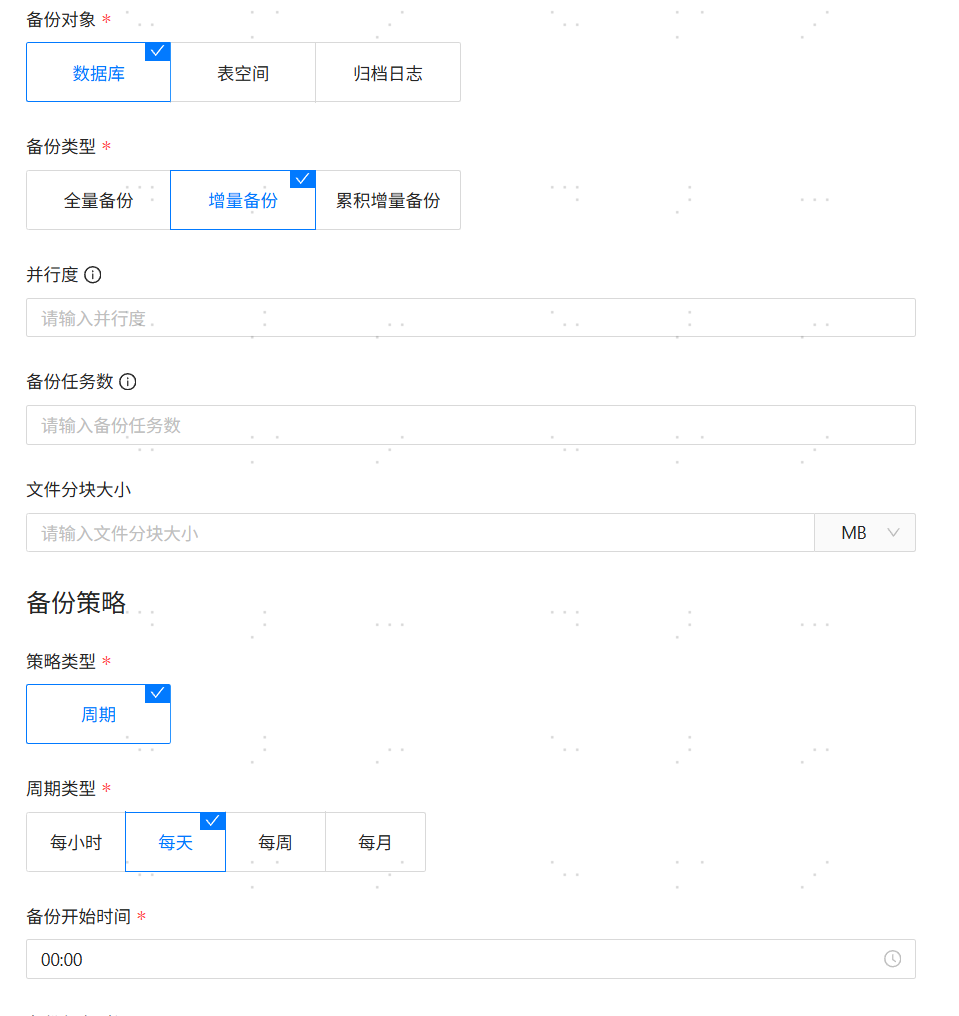Choose 每周 period type

pyautogui.click(x=275, y=842)
